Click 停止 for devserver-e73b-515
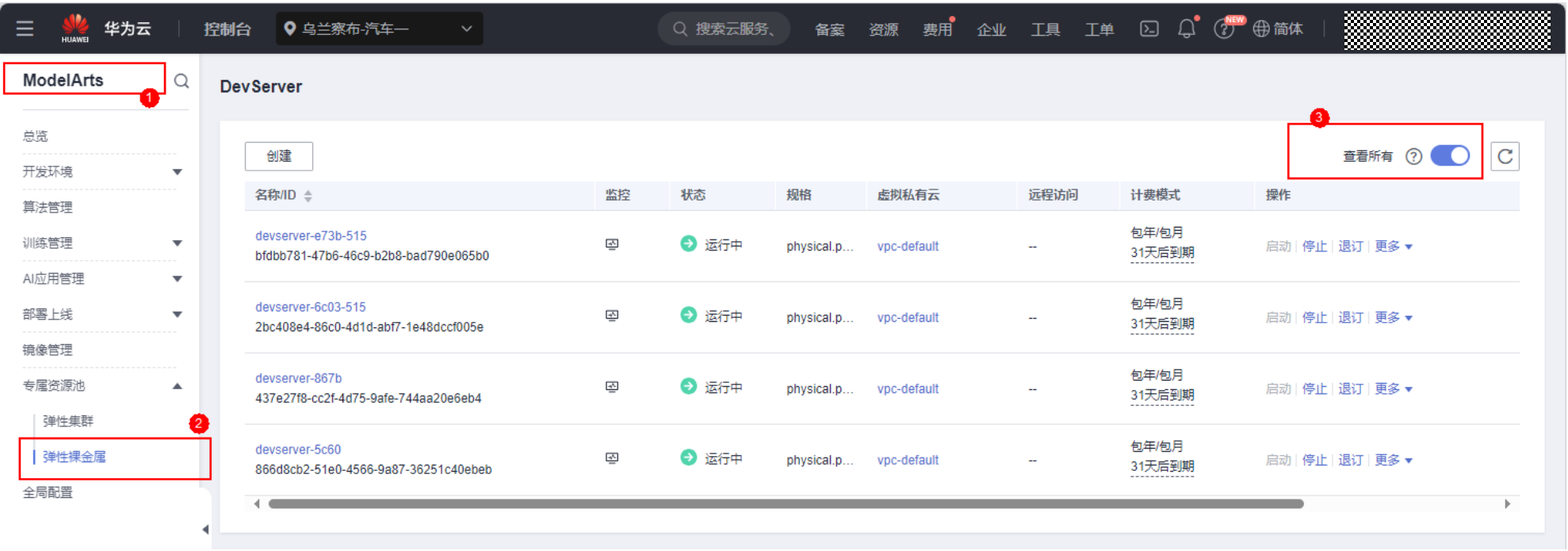Image resolution: width=1568 pixels, height=551 pixels. (1314, 247)
